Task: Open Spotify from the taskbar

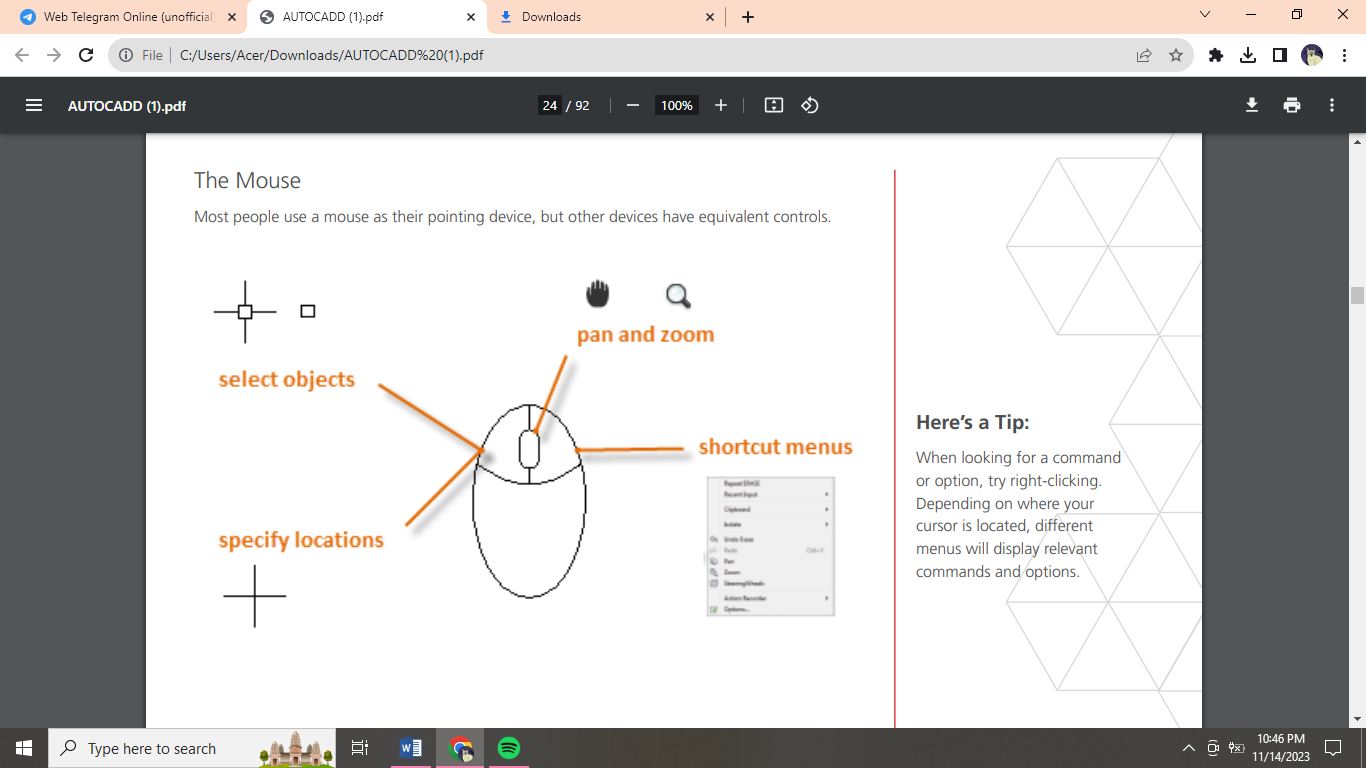Action: pyautogui.click(x=509, y=748)
